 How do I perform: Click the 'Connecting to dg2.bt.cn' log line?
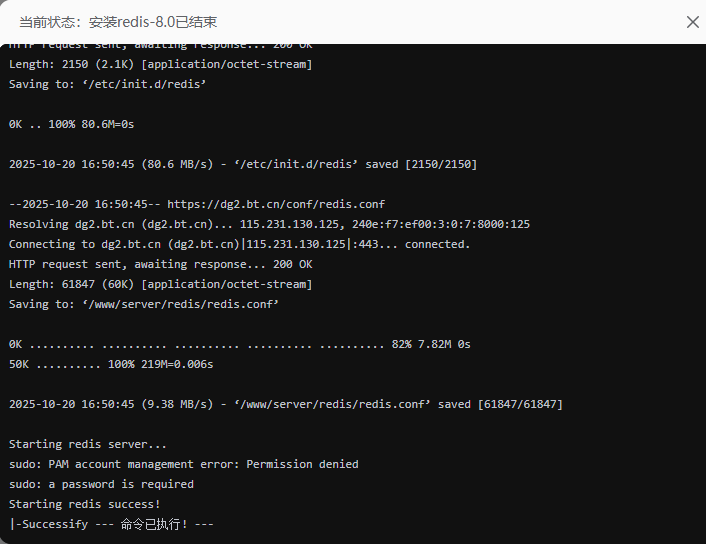239,244
